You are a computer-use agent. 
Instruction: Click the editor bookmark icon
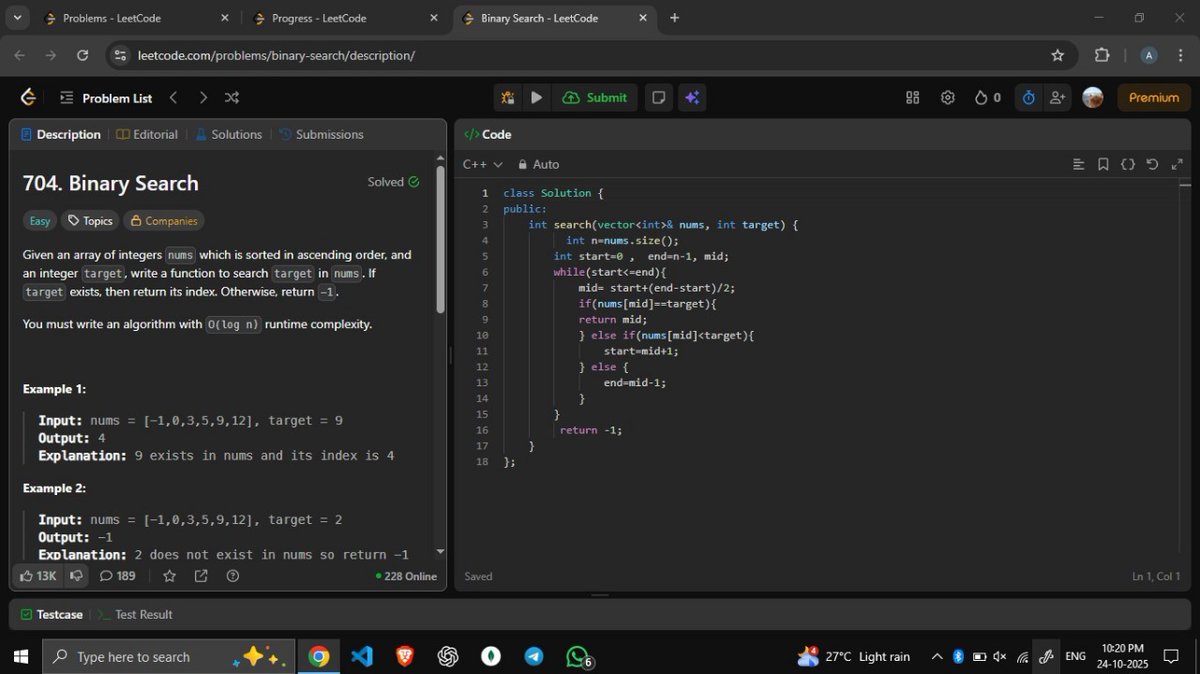(1103, 164)
